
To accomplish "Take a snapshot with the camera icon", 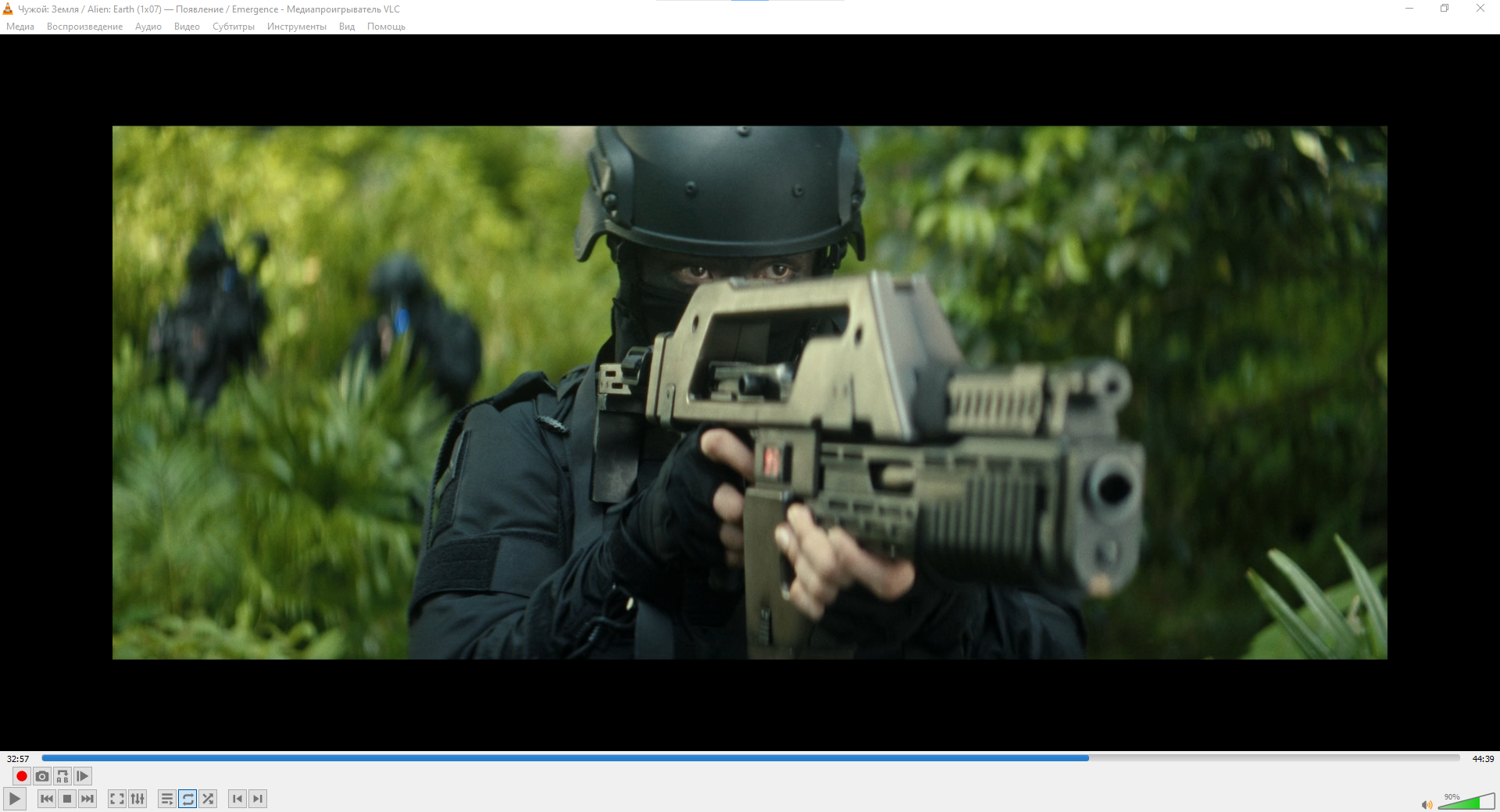I will pyautogui.click(x=42, y=776).
